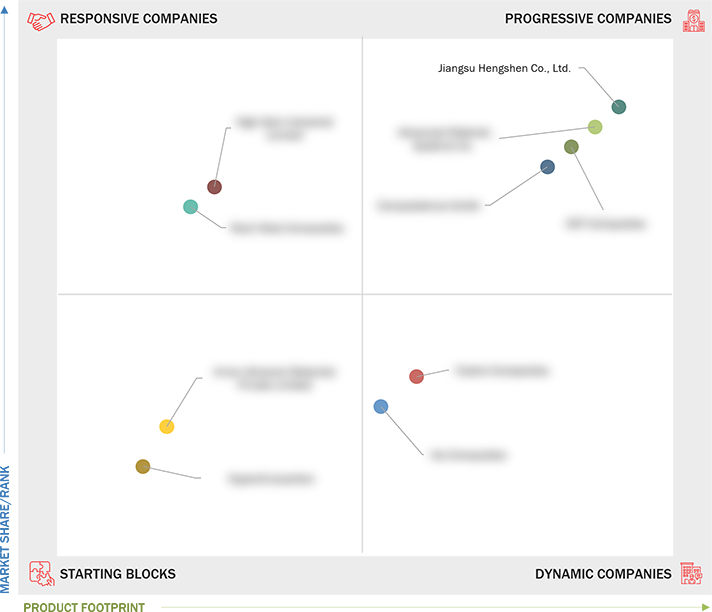Click the Dynamic Companies icon
This screenshot has width=712, height=612.
692,573
